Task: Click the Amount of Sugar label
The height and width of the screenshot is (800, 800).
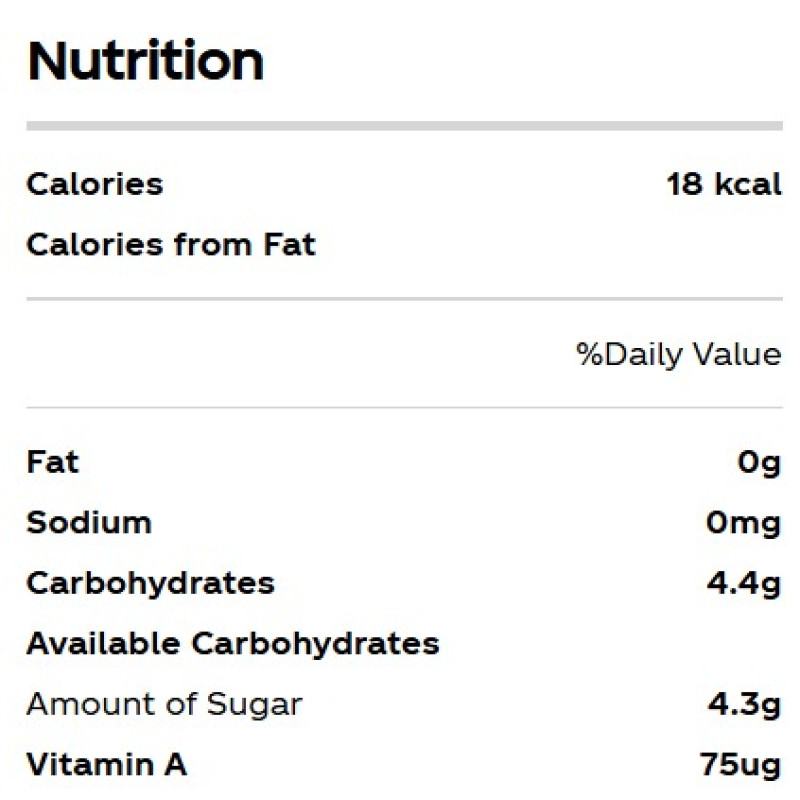Action: [x=164, y=704]
